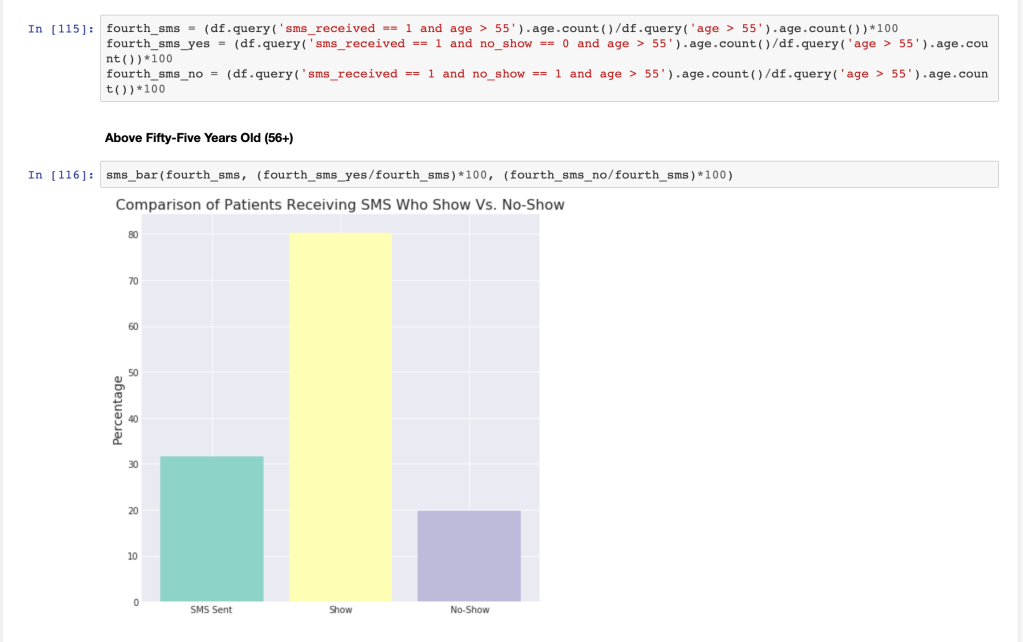Image resolution: width=1023 pixels, height=642 pixels.
Task: Click the purple No-Show bar
Action: click(x=469, y=555)
